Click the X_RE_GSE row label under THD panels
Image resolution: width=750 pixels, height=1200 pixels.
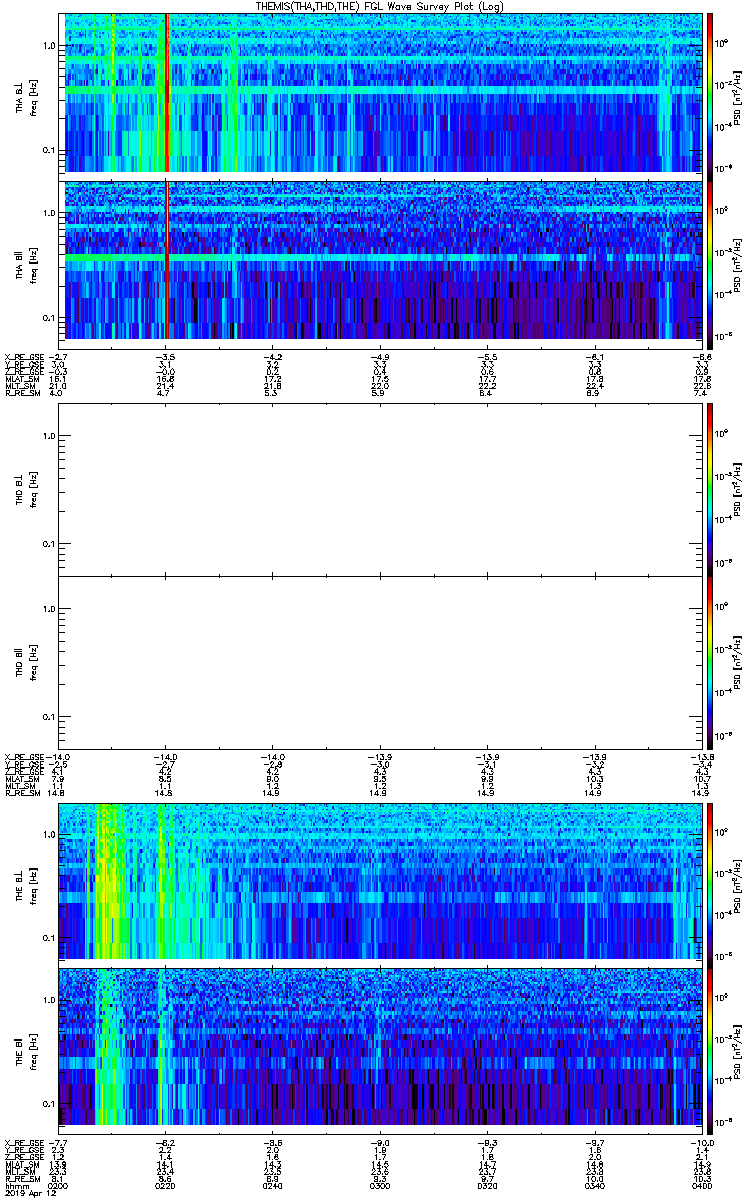[24, 758]
